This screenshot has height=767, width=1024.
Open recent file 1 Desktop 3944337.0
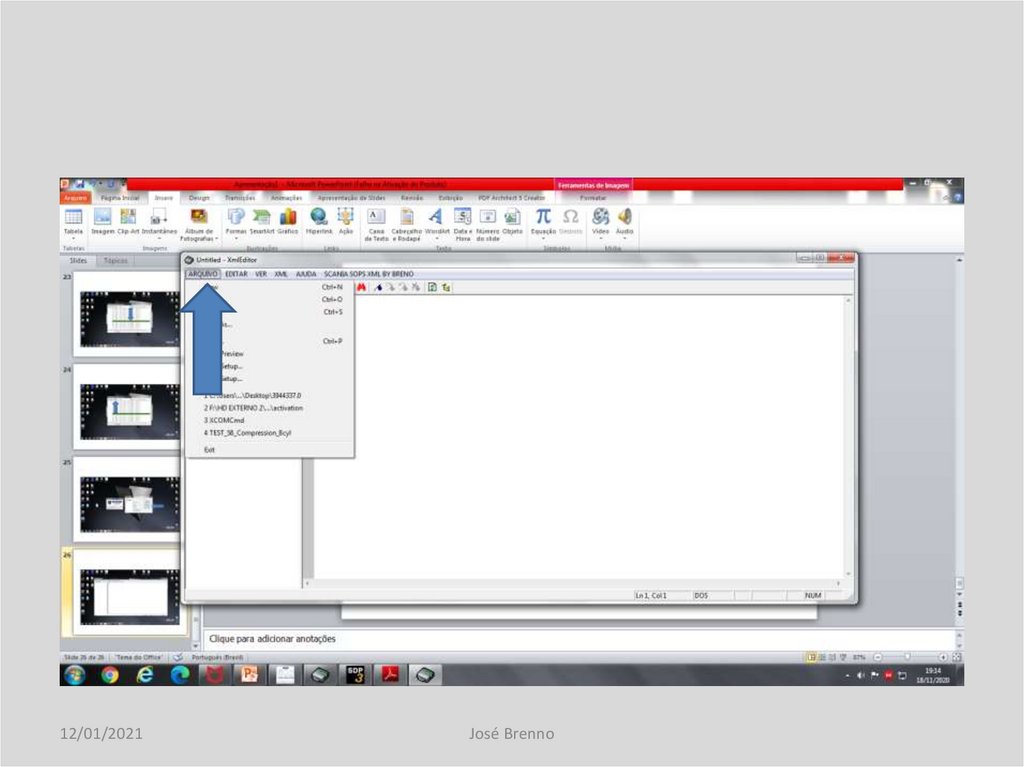click(270, 396)
